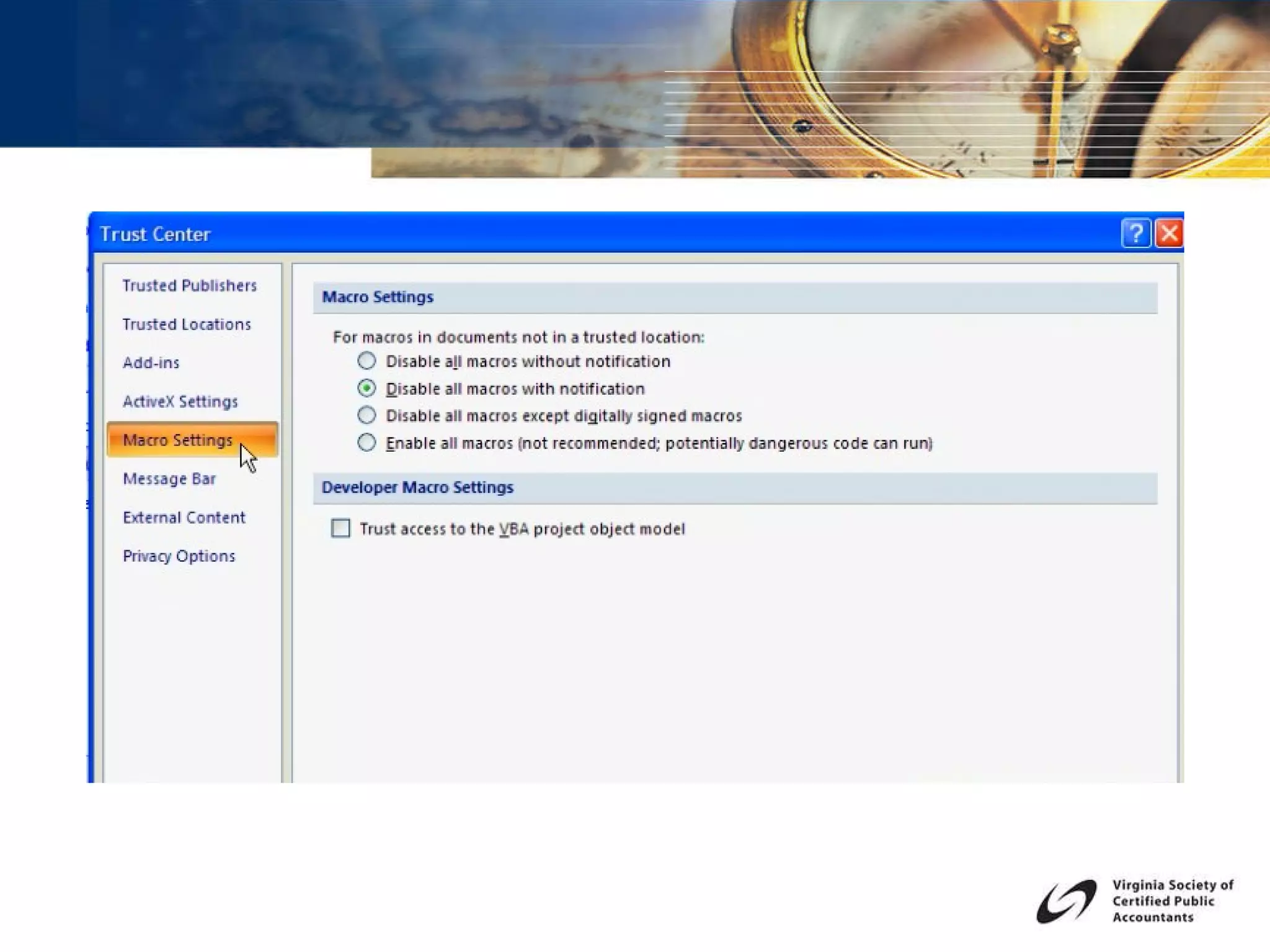Check Trust access to VBA project object model
Viewport: 1270px width, 952px height.
340,528
